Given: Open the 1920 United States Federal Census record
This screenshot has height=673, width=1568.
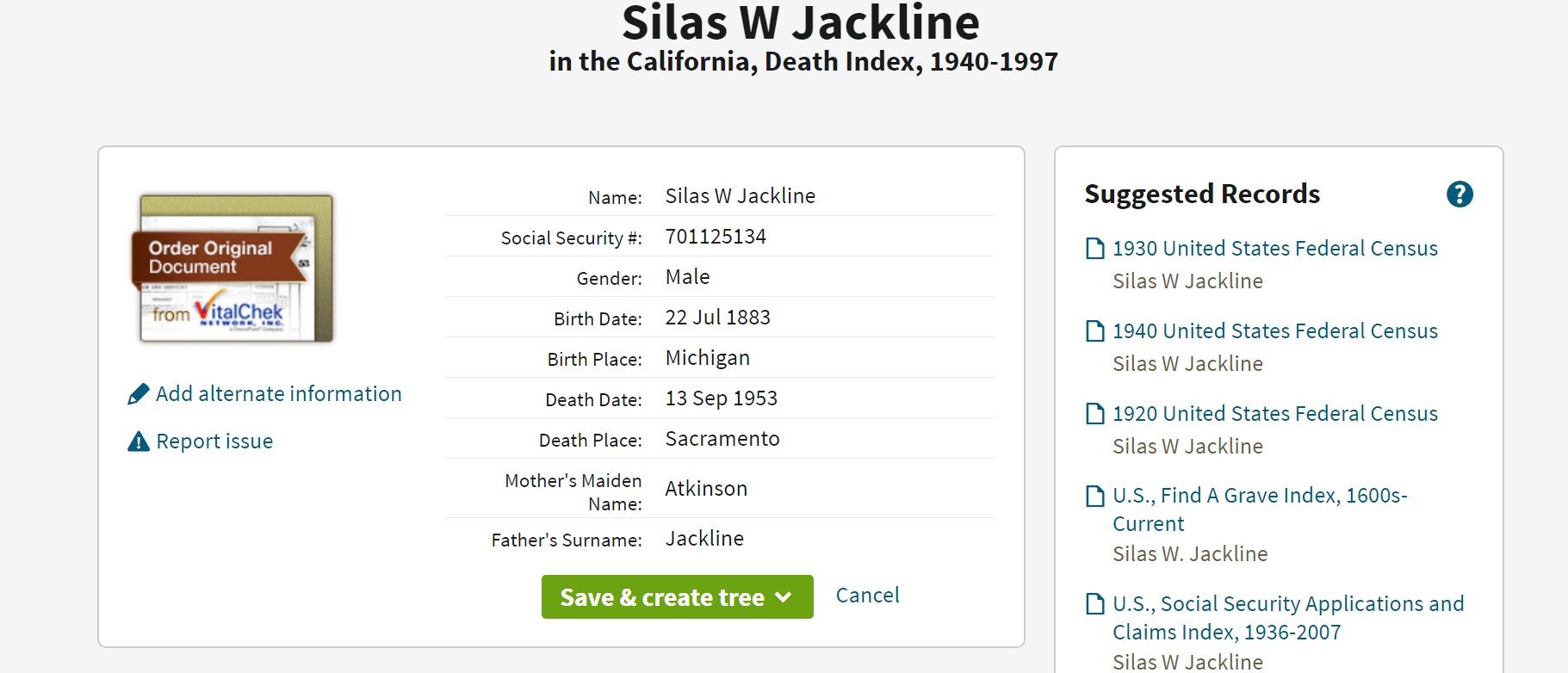Looking at the screenshot, I should [x=1274, y=414].
